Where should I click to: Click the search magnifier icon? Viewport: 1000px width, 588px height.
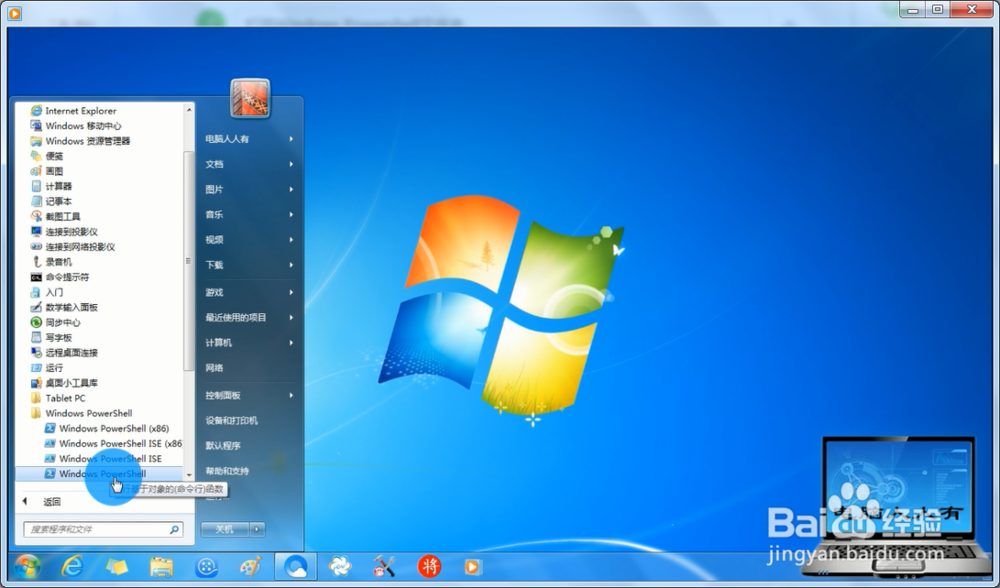point(174,529)
